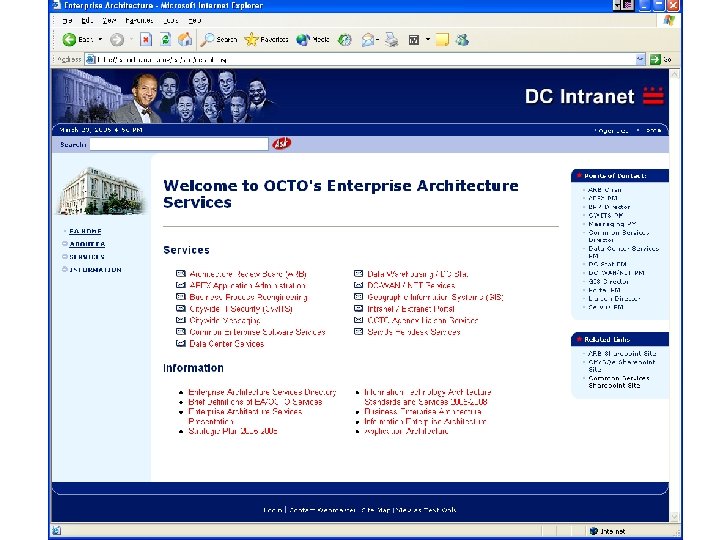Image resolution: width=720 pixels, height=540 pixels.
Task: Click the icon beside Geographic Information Systems
Action: click(359, 297)
